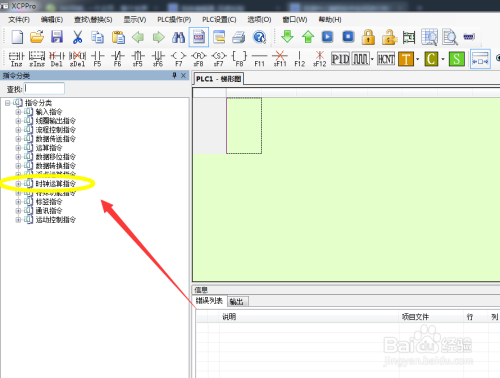The image size is (500, 378).
Task: Select the 运算指令 tree item
Action: tap(49, 148)
